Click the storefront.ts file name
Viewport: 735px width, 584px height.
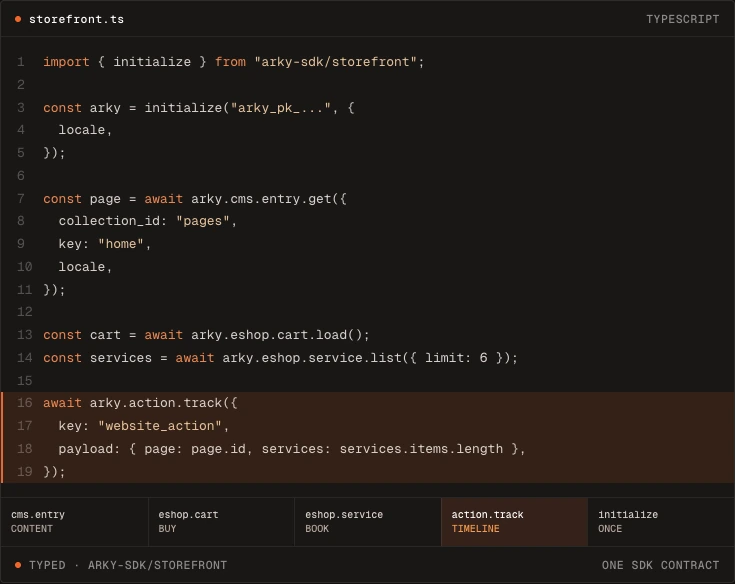point(76,19)
